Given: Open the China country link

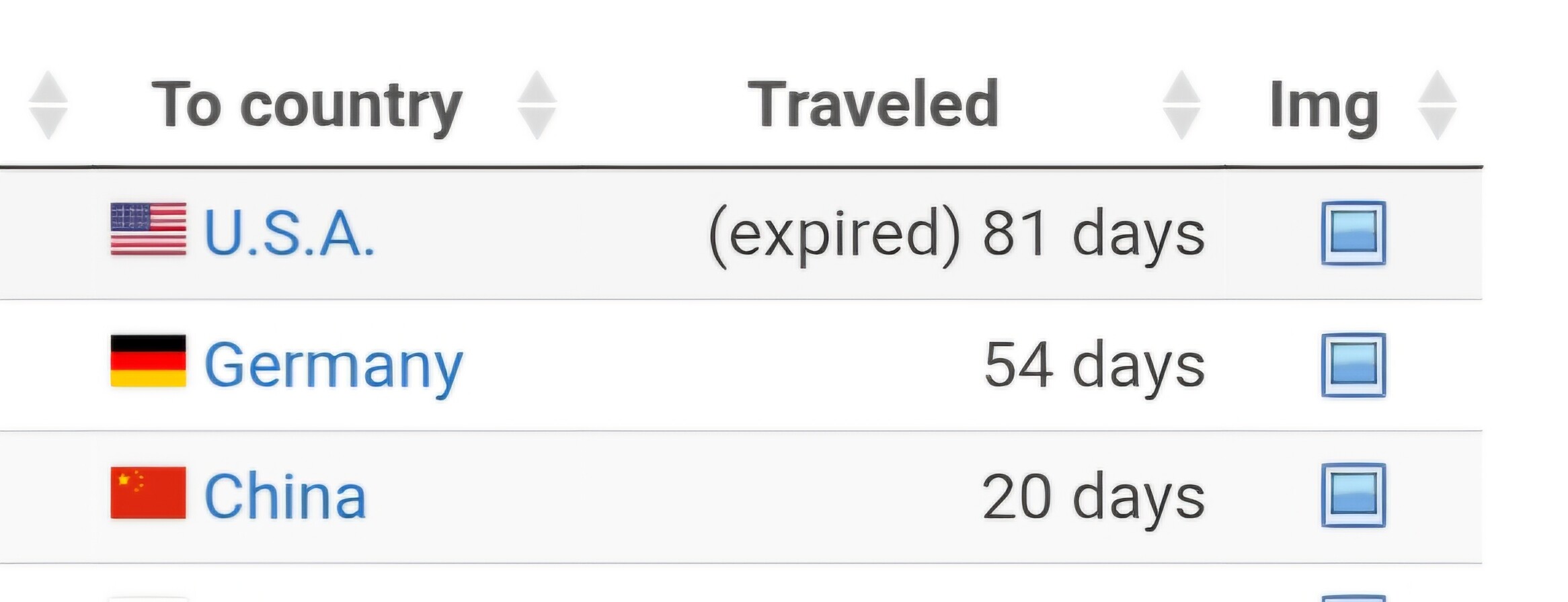Looking at the screenshot, I should [285, 496].
